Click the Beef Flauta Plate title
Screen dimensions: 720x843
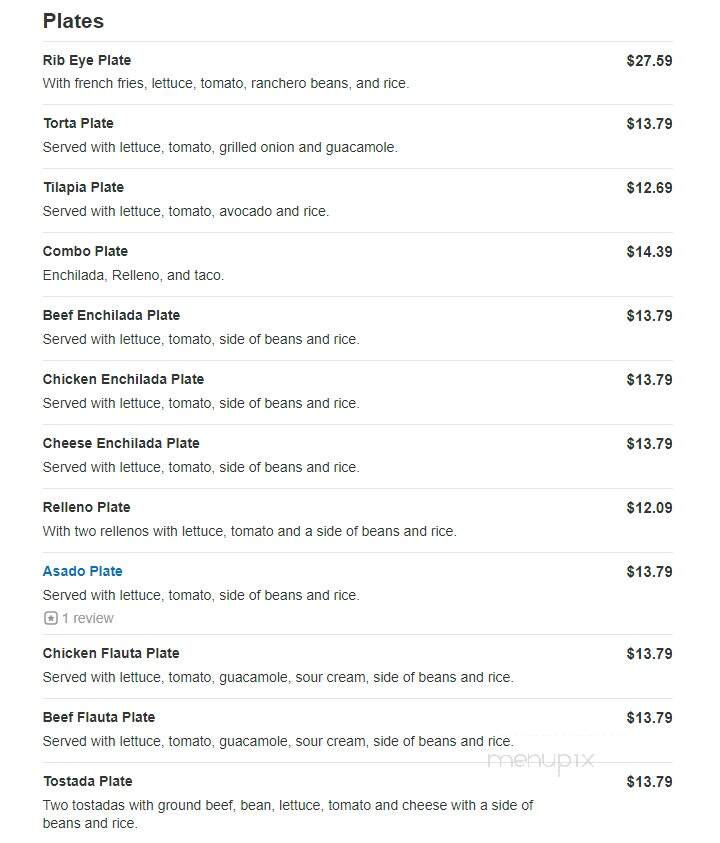(x=99, y=717)
